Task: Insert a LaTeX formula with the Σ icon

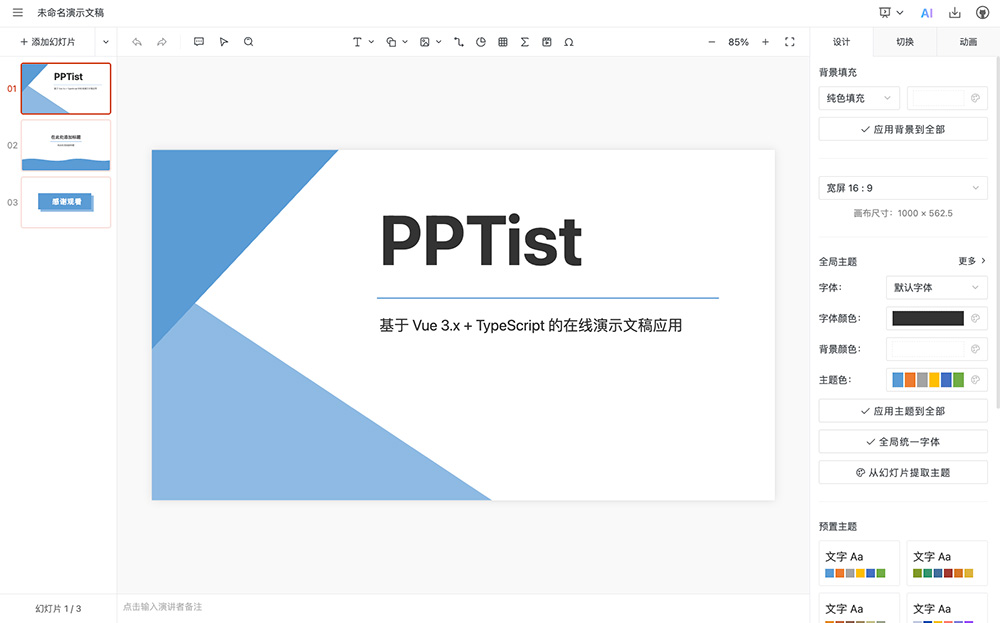Action: [x=524, y=41]
